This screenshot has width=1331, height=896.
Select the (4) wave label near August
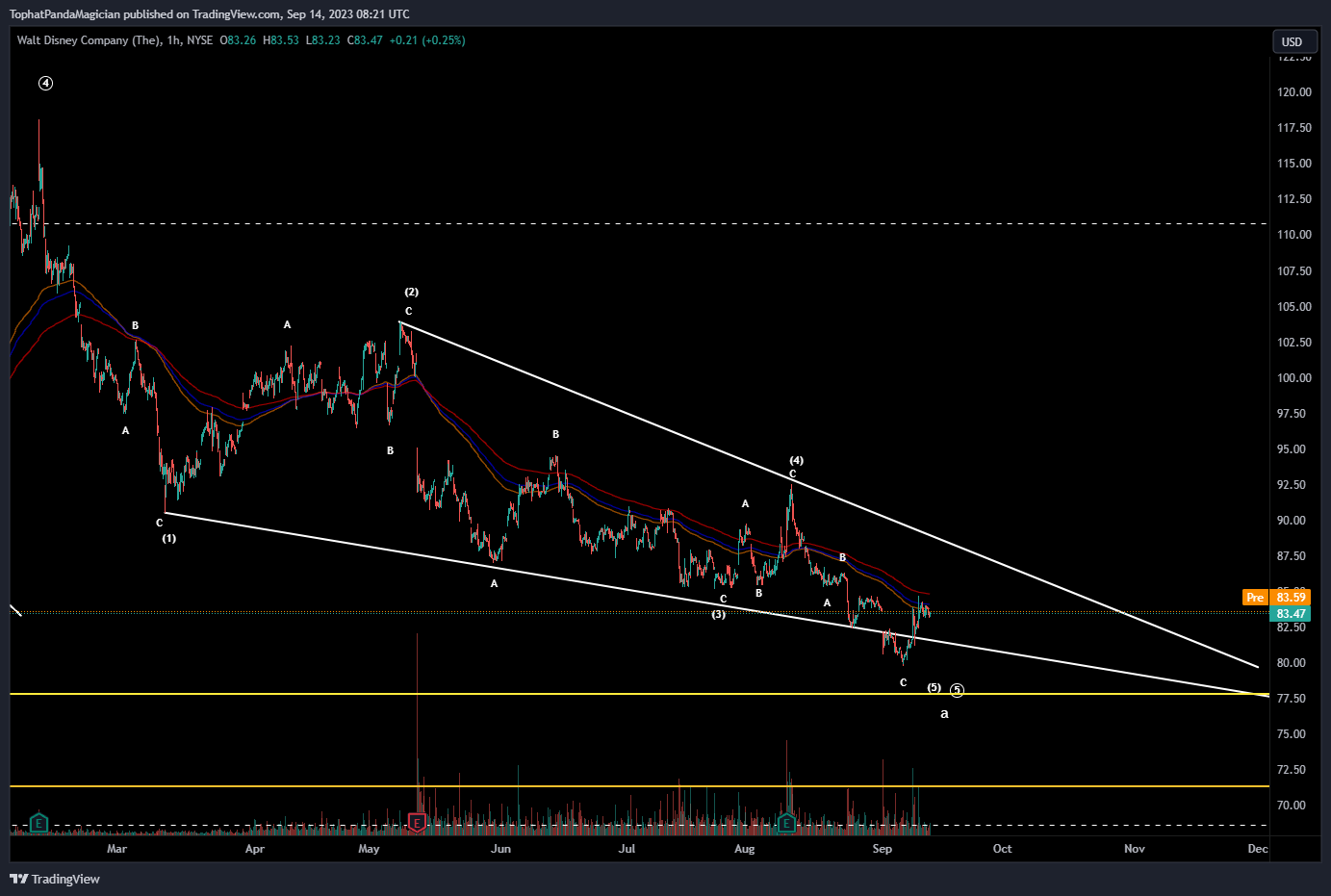click(x=796, y=460)
